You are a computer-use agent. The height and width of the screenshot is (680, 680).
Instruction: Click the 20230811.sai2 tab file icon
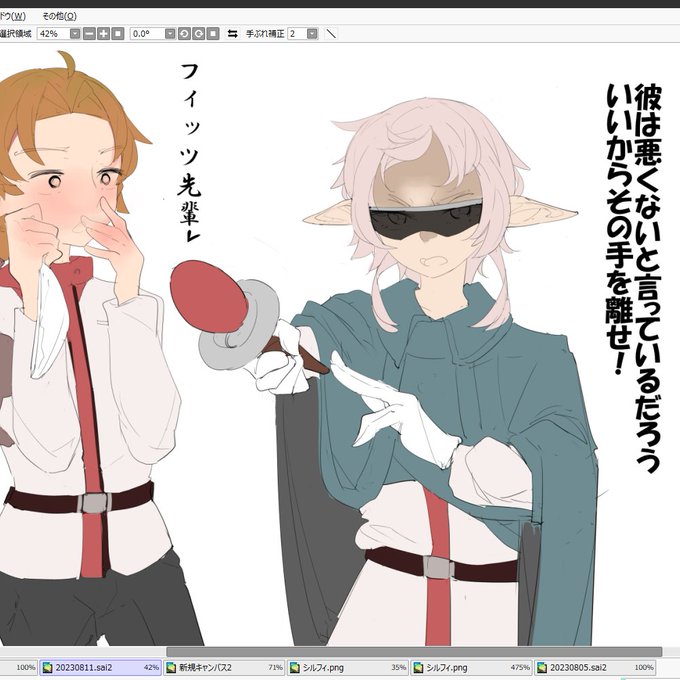[x=47, y=667]
